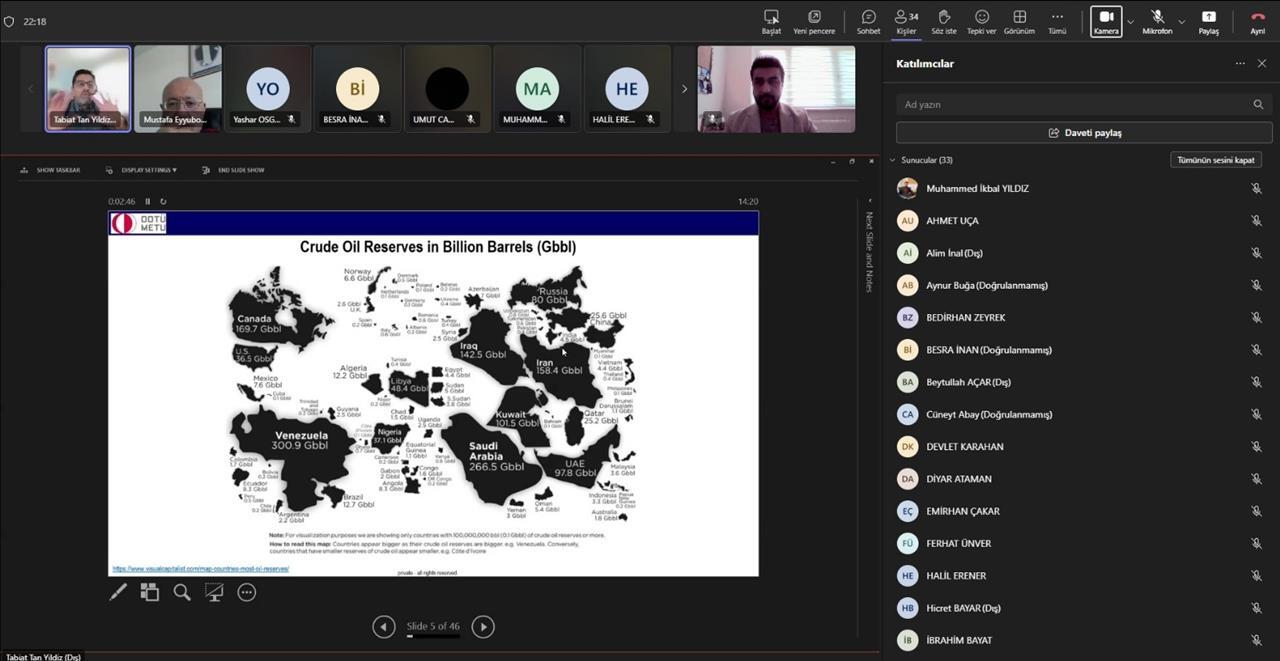Open dropdown arrow next to Mikrofon
The height and width of the screenshot is (661, 1280).
[x=1182, y=21]
